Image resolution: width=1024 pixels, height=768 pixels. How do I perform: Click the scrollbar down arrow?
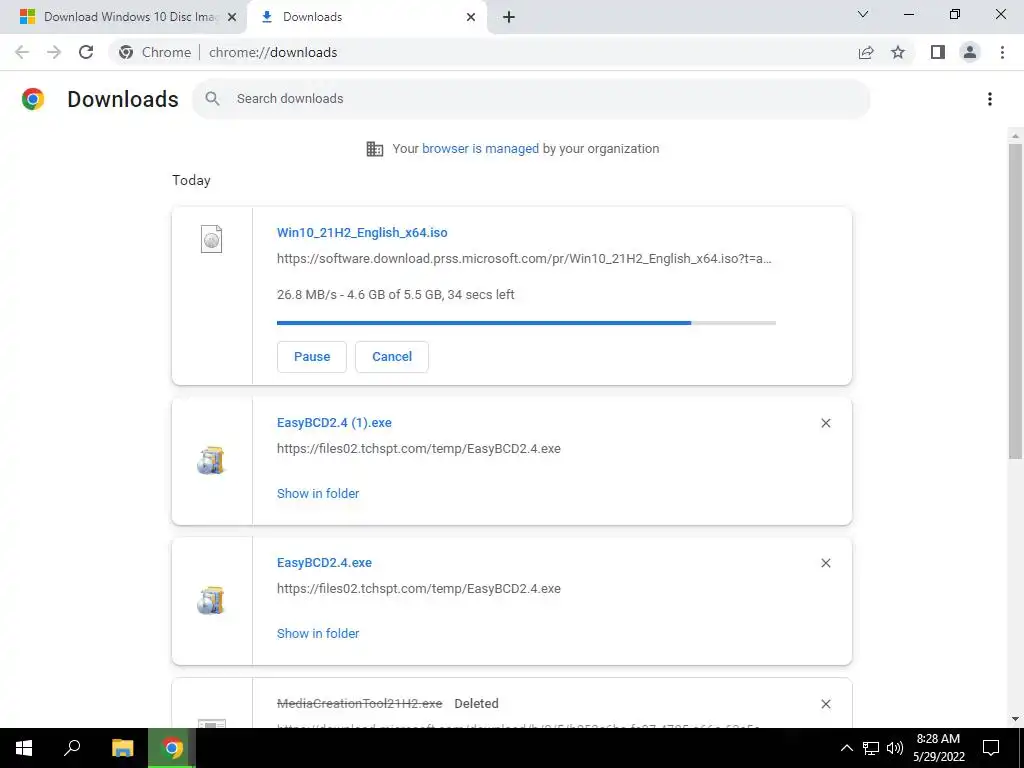(x=1015, y=719)
